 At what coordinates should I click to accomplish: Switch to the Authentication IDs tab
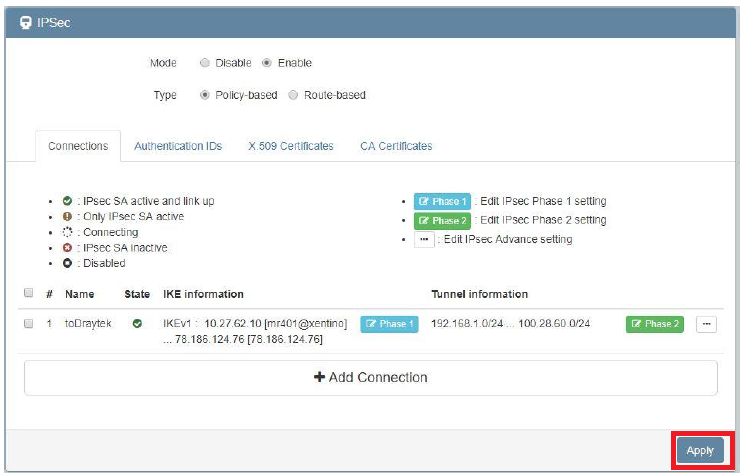coord(178,146)
